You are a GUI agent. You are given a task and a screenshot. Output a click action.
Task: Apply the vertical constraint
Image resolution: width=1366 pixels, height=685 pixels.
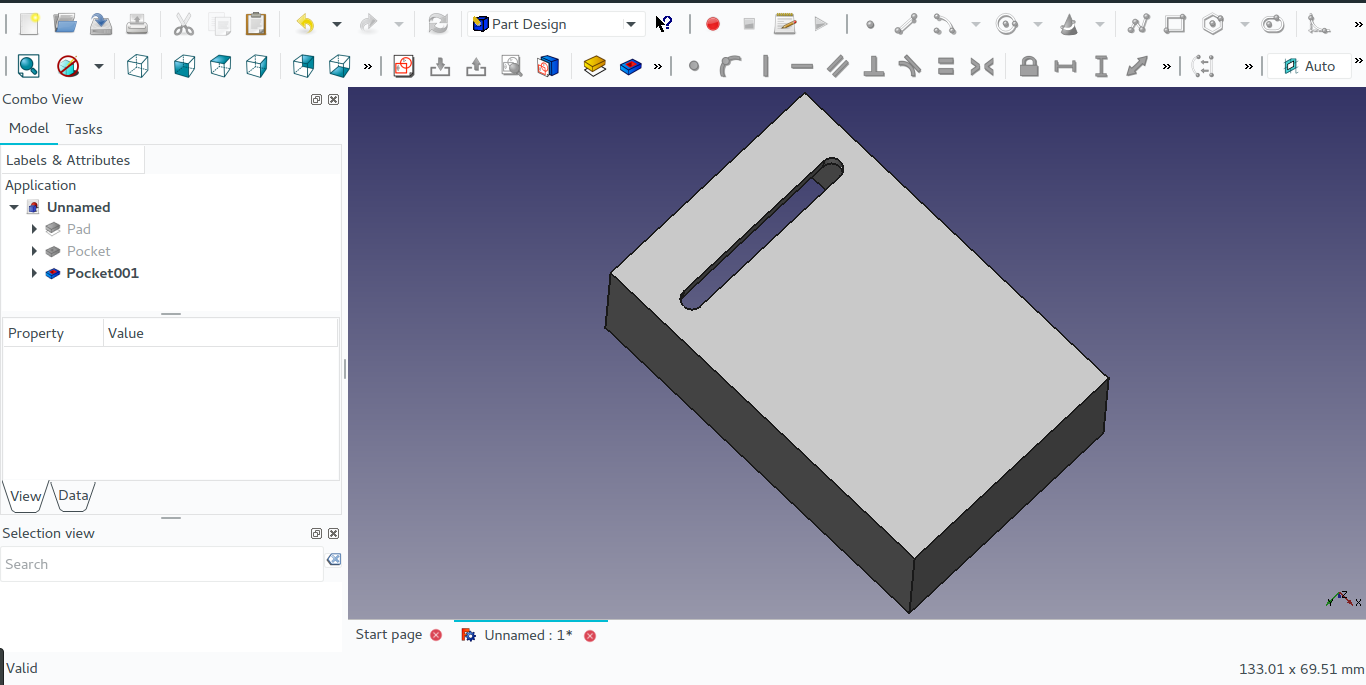click(766, 66)
